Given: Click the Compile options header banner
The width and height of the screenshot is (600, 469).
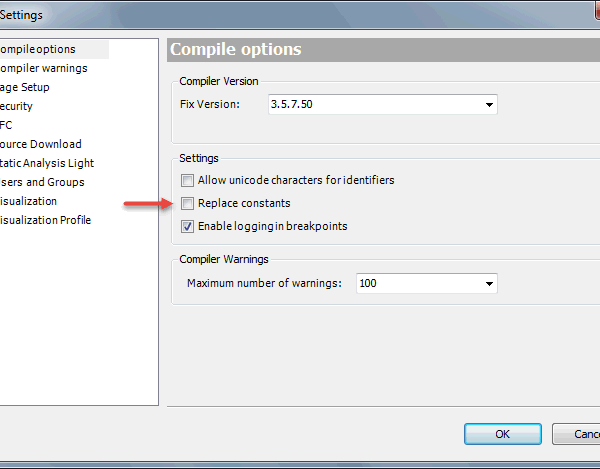Looking at the screenshot, I should pos(383,50).
